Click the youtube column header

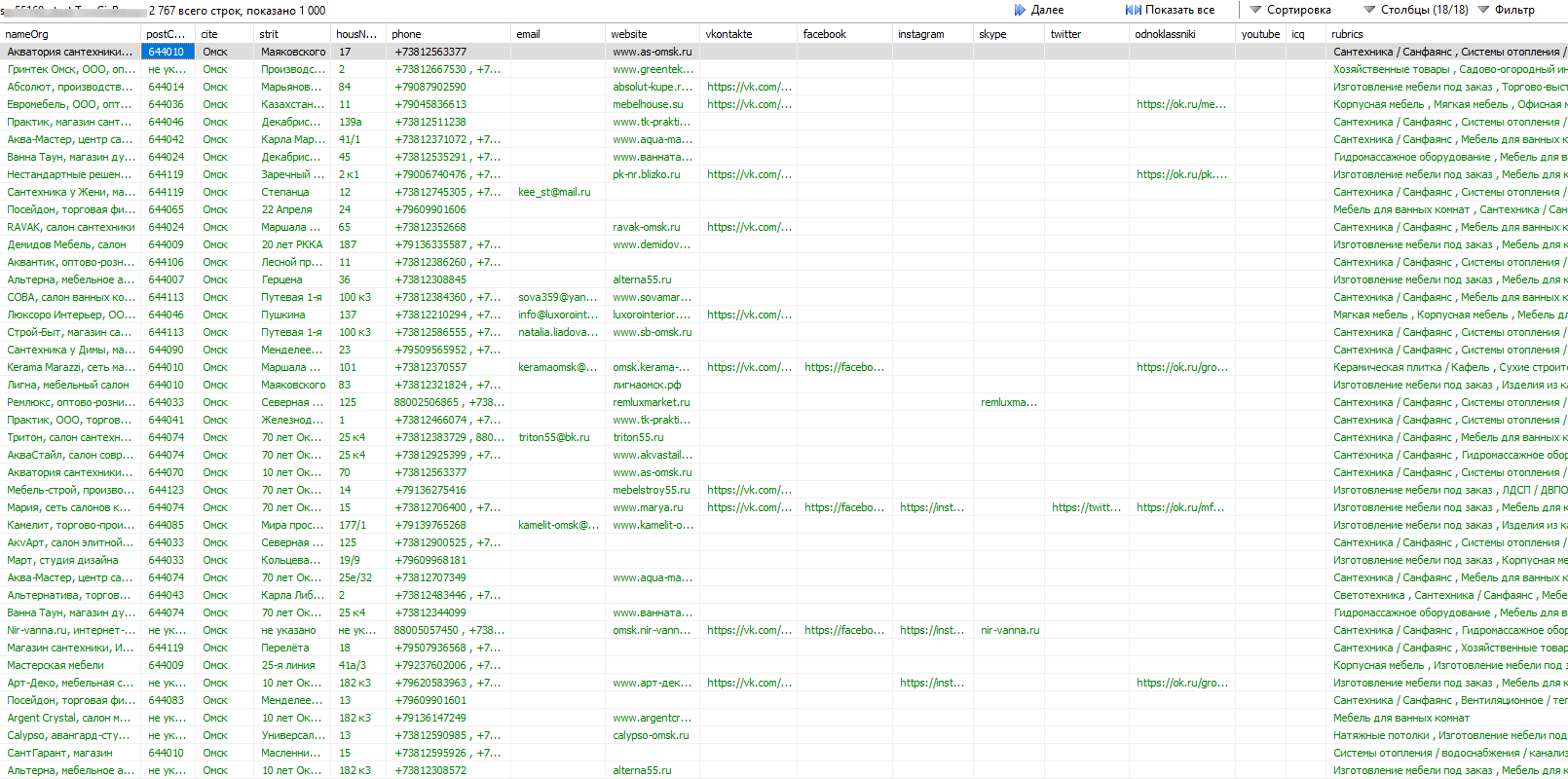point(1261,34)
